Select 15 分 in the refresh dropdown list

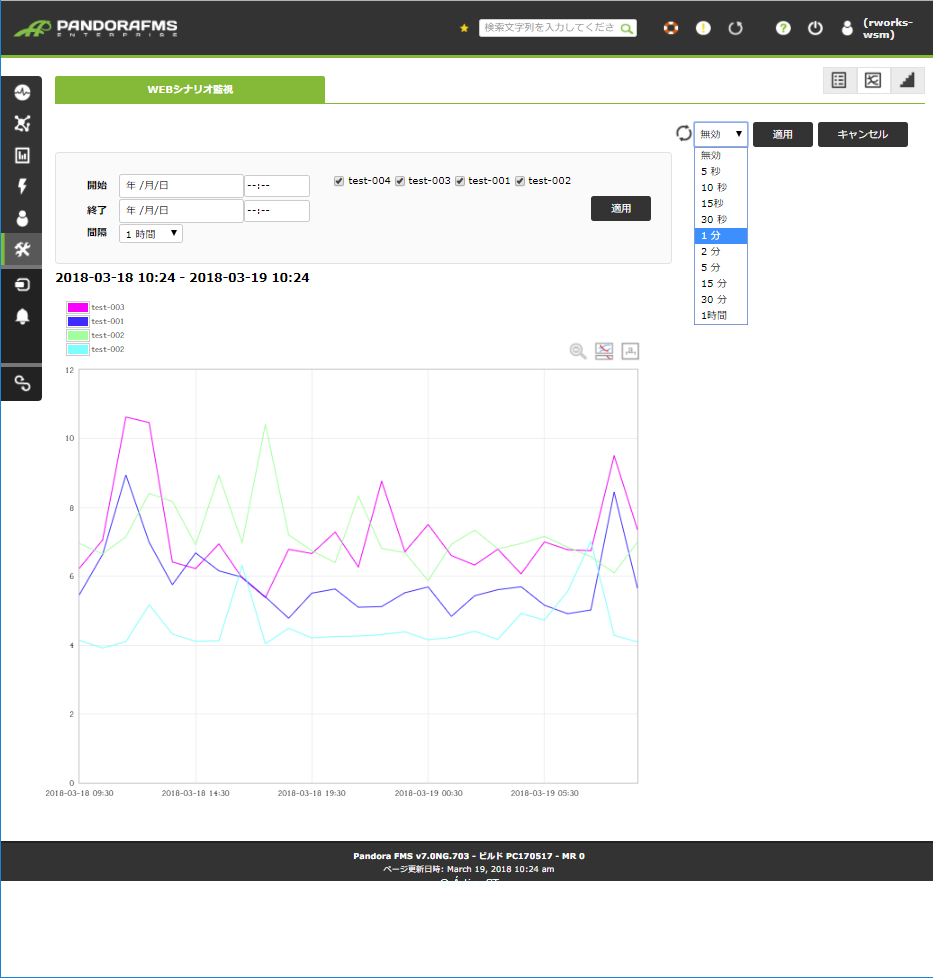tap(720, 284)
